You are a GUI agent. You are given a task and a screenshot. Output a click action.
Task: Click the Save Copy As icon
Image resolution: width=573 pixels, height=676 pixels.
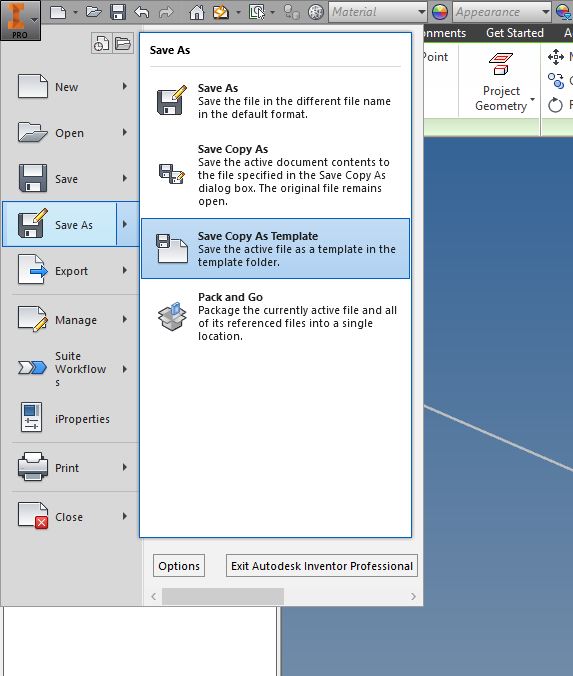click(172, 173)
